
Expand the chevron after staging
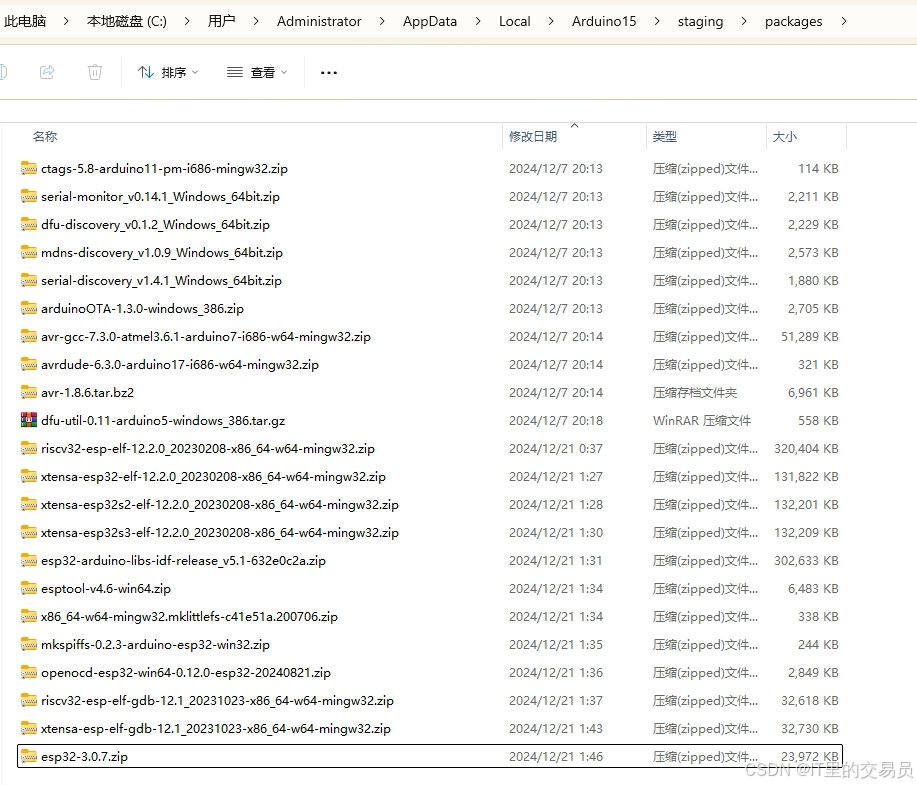pyautogui.click(x=744, y=21)
